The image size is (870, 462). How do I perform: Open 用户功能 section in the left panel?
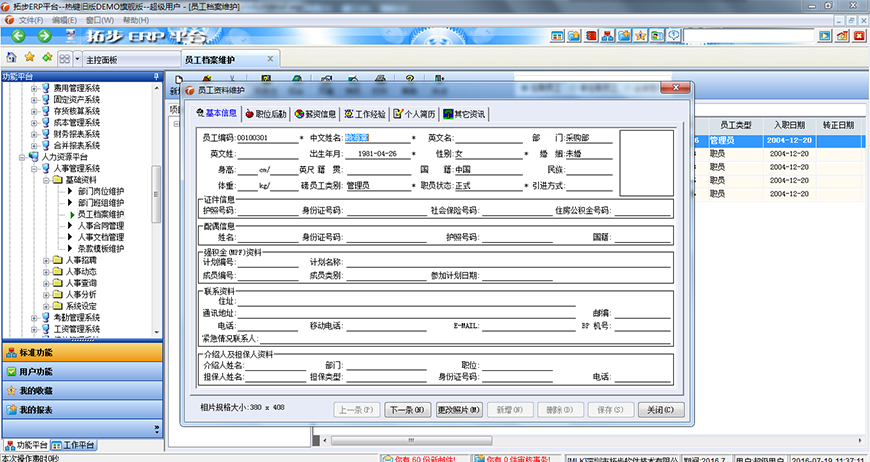[80, 371]
